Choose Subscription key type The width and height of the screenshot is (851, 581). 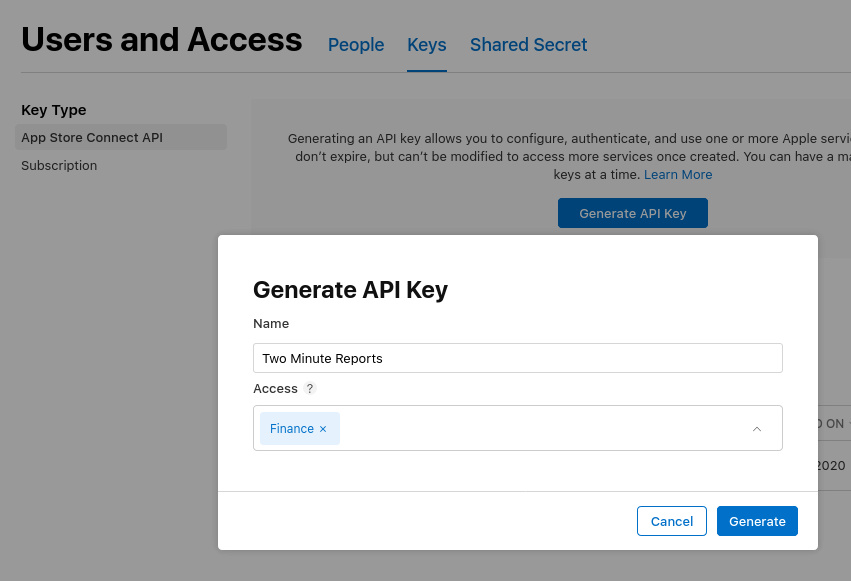[59, 165]
